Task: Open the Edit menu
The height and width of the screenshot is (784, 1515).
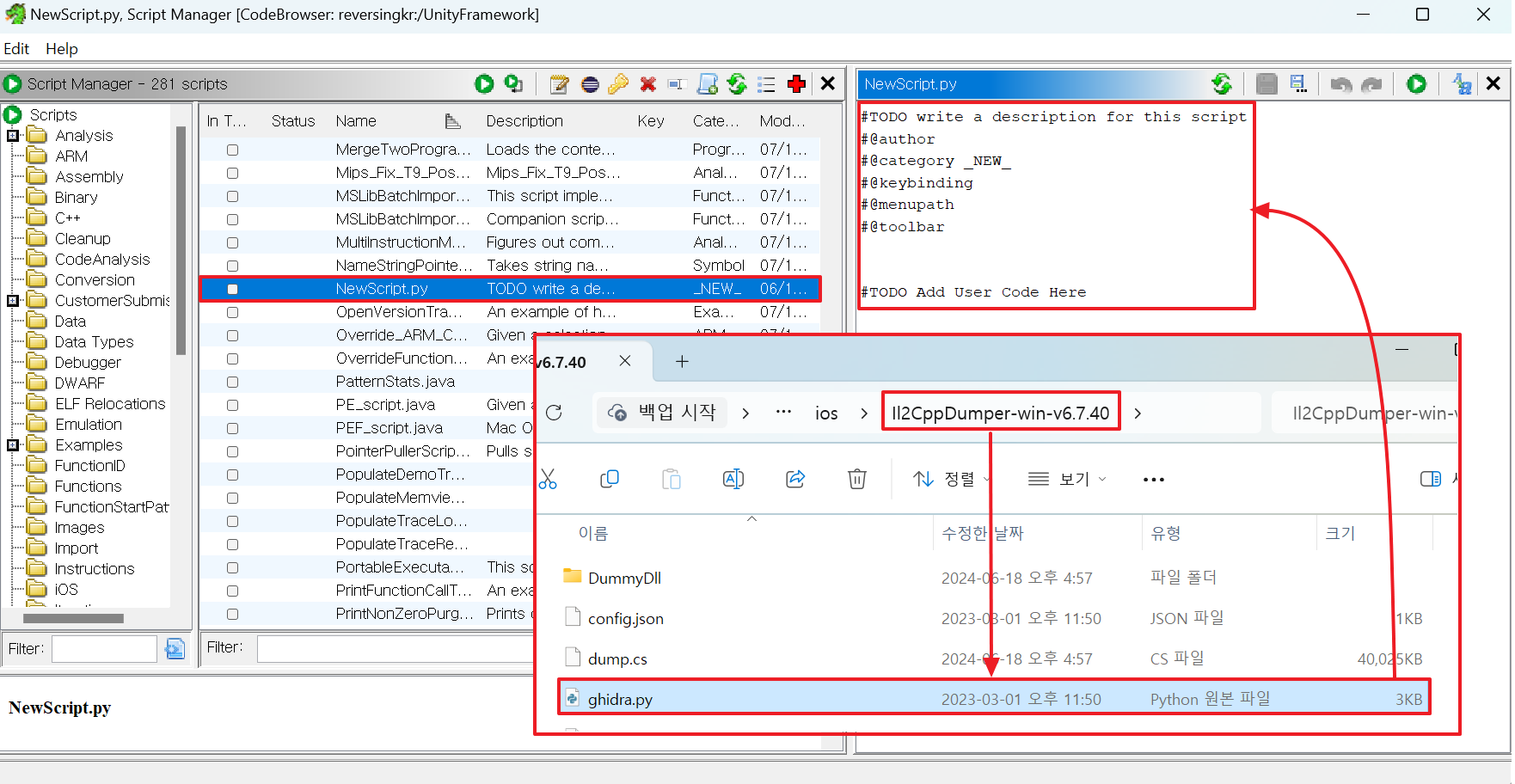Action: [16, 49]
